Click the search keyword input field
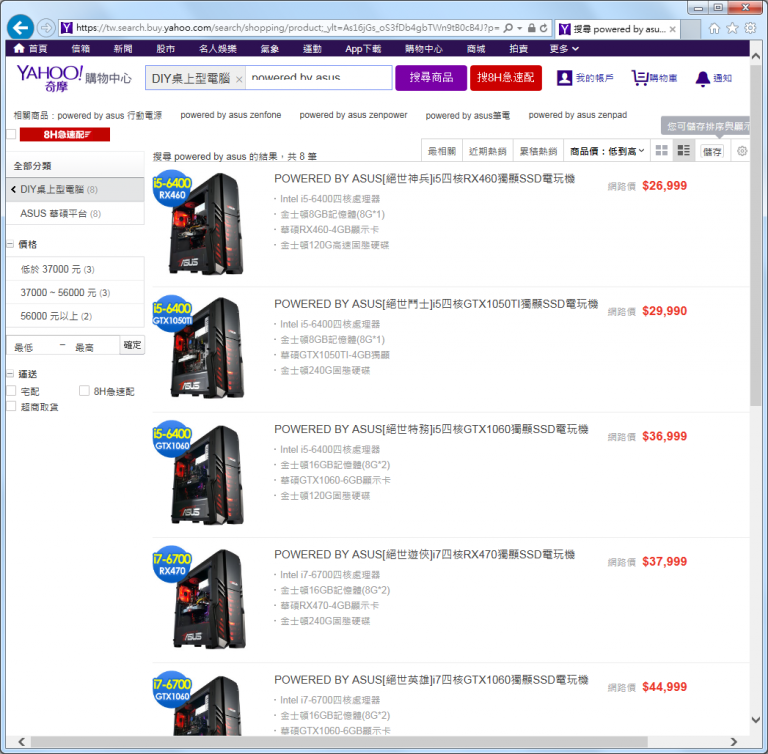 (319, 77)
